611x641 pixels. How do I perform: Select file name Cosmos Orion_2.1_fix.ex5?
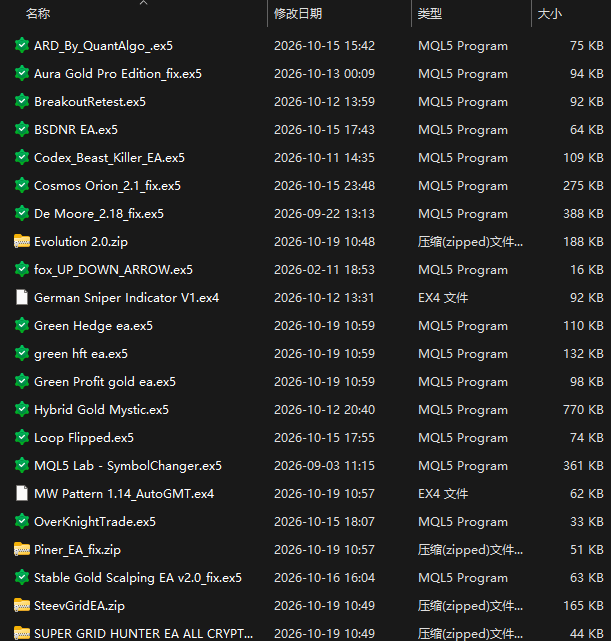coord(107,186)
